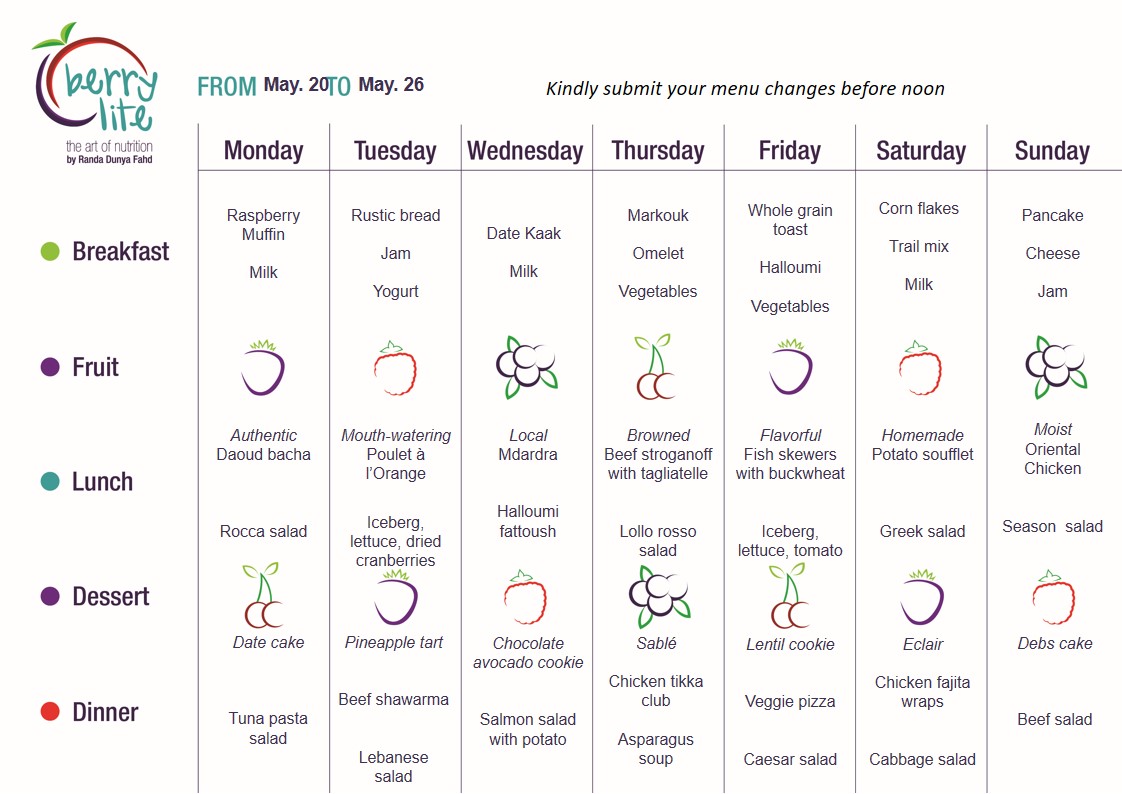Select the strawberry icon above Debs cake
This screenshot has height=794, width=1122.
point(1053,597)
